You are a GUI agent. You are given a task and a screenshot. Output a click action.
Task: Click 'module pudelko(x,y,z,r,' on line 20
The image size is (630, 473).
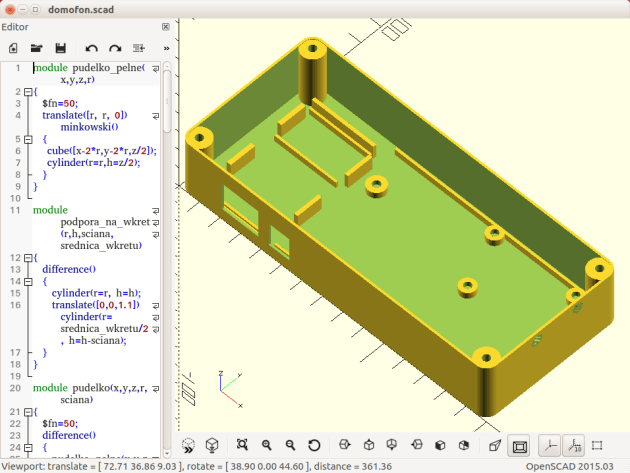tap(90, 388)
